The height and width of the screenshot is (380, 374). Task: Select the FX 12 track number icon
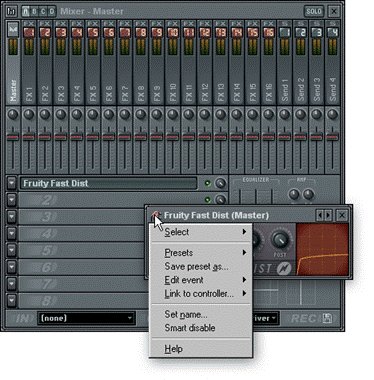205,32
